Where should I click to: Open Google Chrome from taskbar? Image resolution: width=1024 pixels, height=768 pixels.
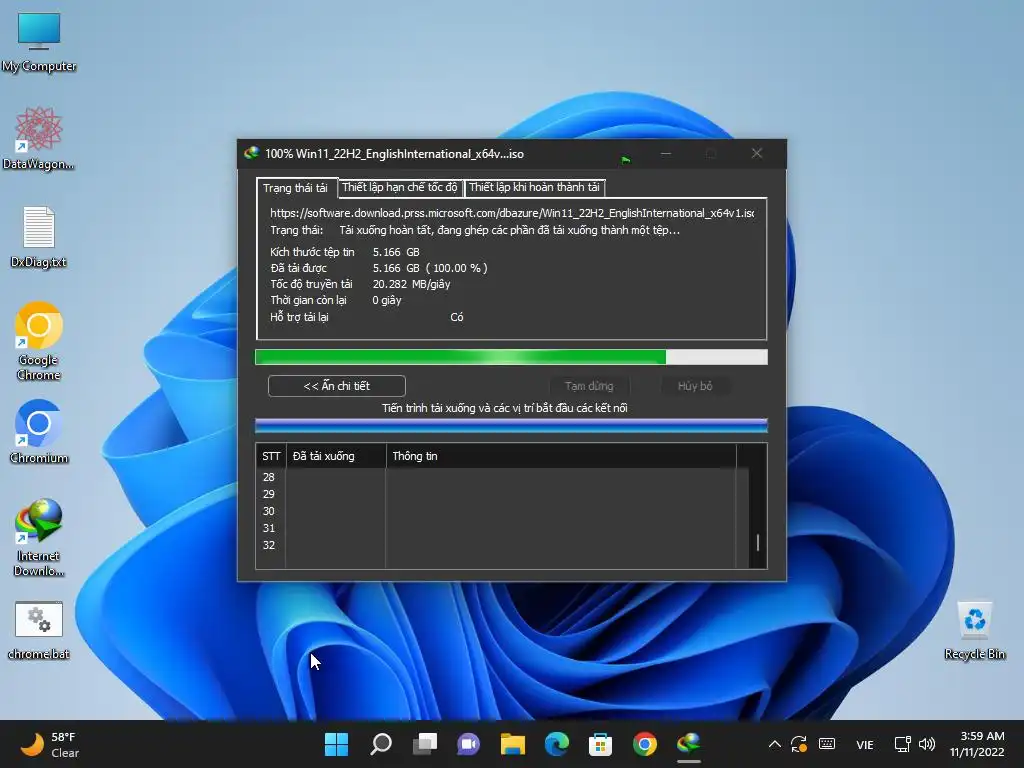click(645, 744)
